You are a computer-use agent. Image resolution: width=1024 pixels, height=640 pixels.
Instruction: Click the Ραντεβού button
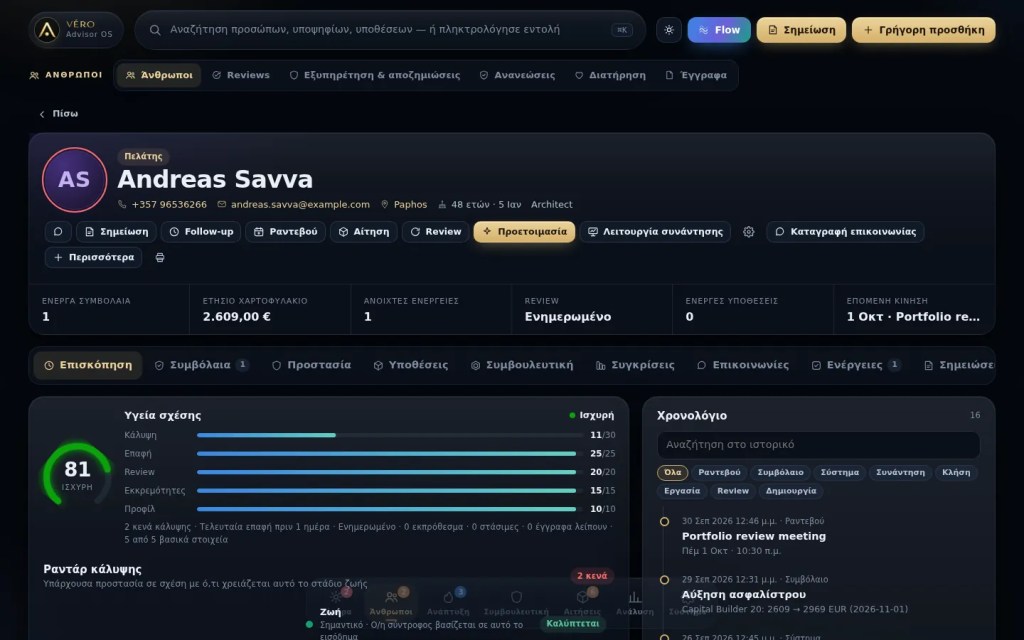(285, 232)
